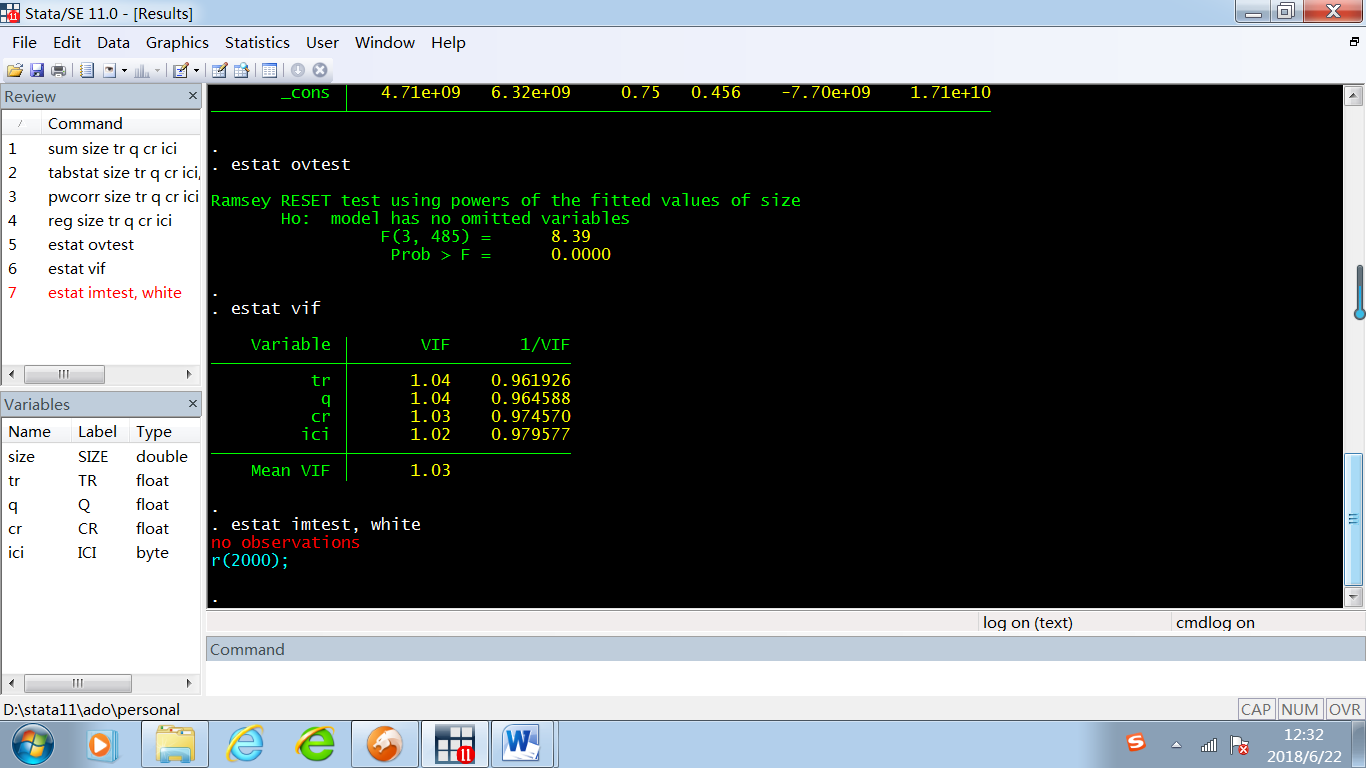Click the Results window scroll-down arrow
Image resolution: width=1366 pixels, height=768 pixels.
pos(1354,597)
